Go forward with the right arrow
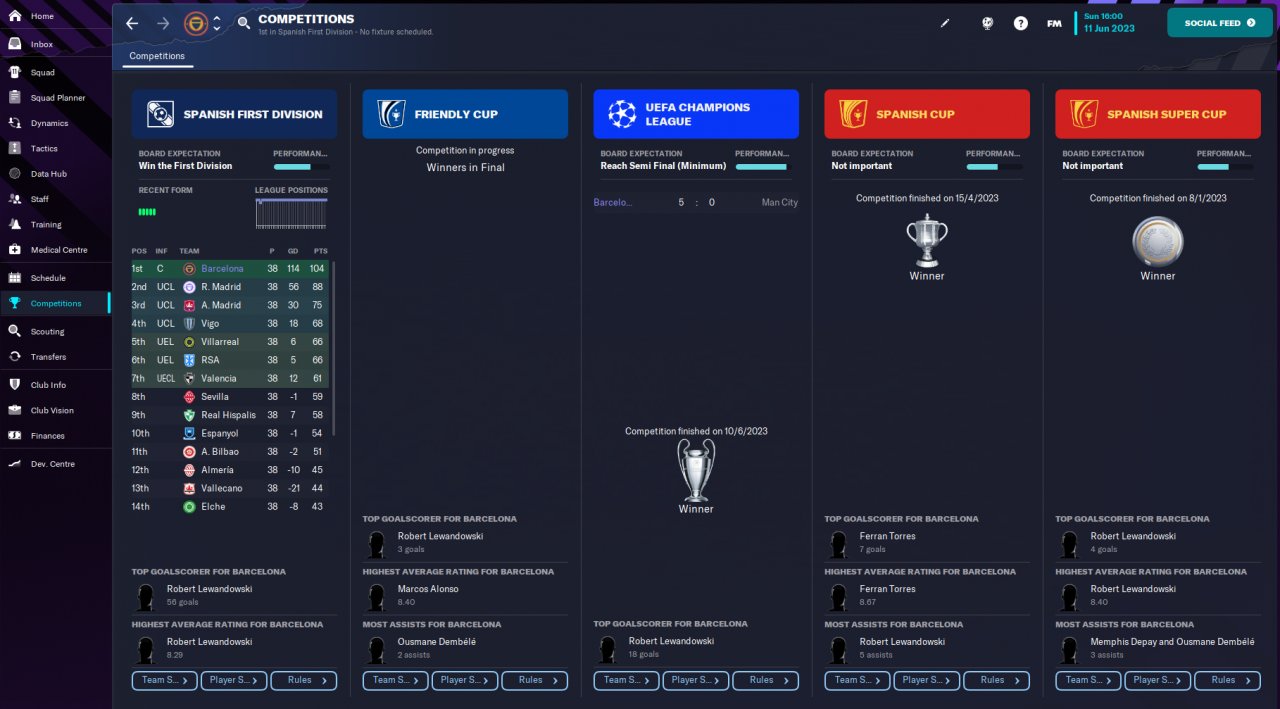This screenshot has height=709, width=1280. 163,23
